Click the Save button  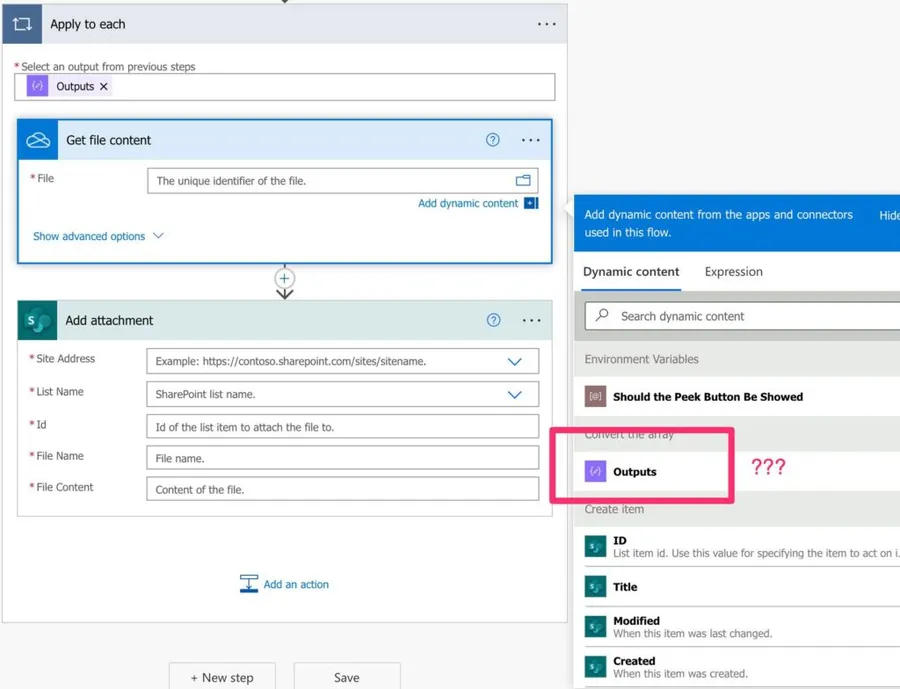(x=346, y=677)
